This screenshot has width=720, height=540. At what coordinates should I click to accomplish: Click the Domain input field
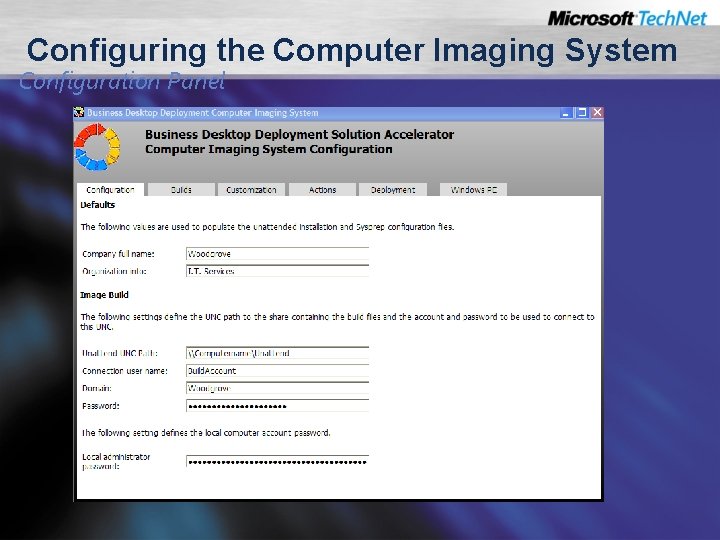point(277,388)
